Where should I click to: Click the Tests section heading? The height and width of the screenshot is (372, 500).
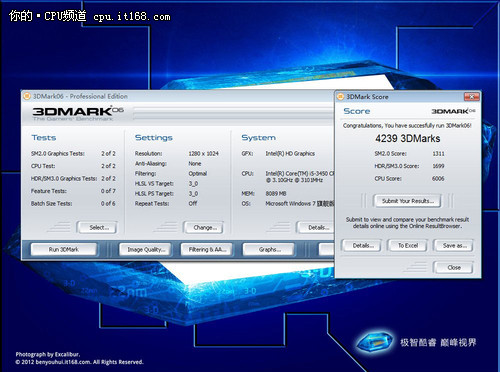(44, 138)
